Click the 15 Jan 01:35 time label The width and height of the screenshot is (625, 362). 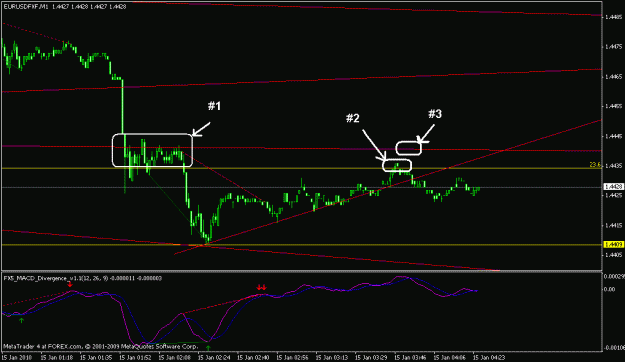click(96, 358)
